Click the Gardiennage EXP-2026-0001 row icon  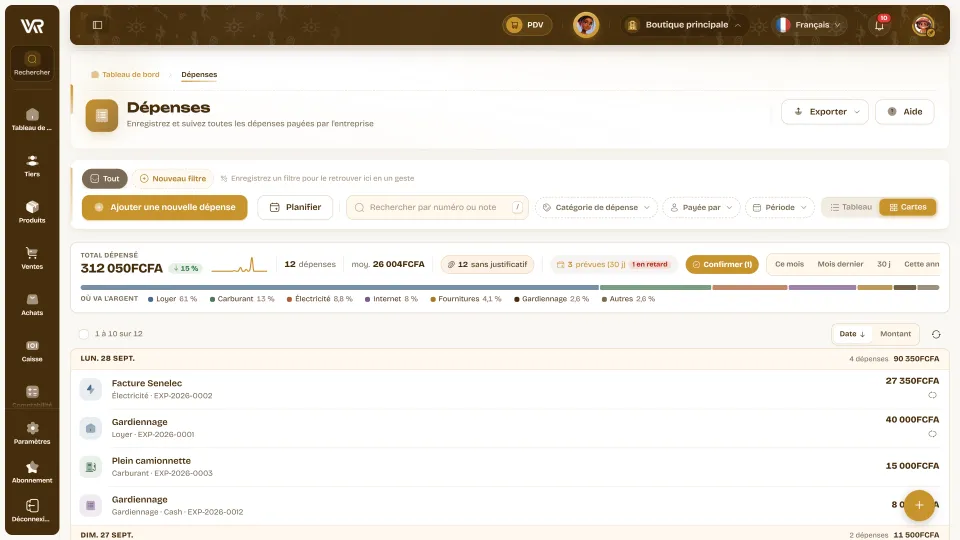(x=91, y=428)
